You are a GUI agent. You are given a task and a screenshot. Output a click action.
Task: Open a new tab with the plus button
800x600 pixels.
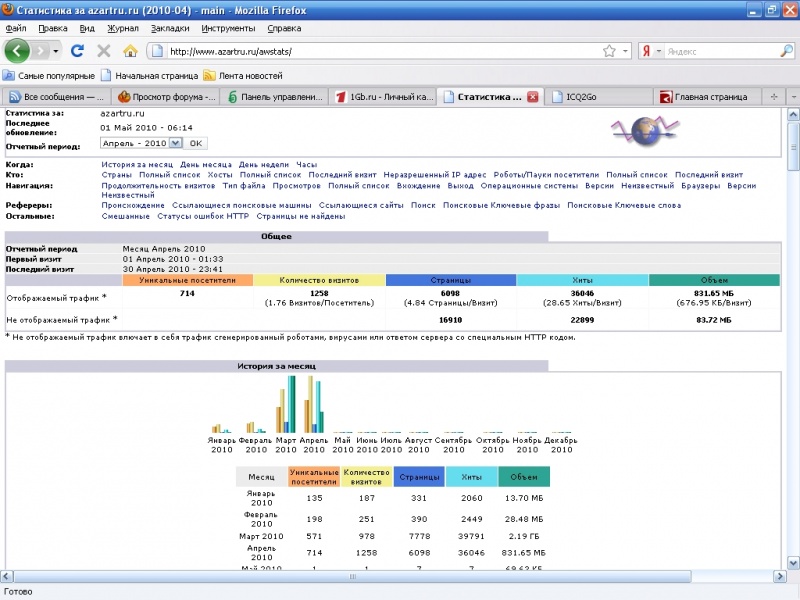pos(773,97)
